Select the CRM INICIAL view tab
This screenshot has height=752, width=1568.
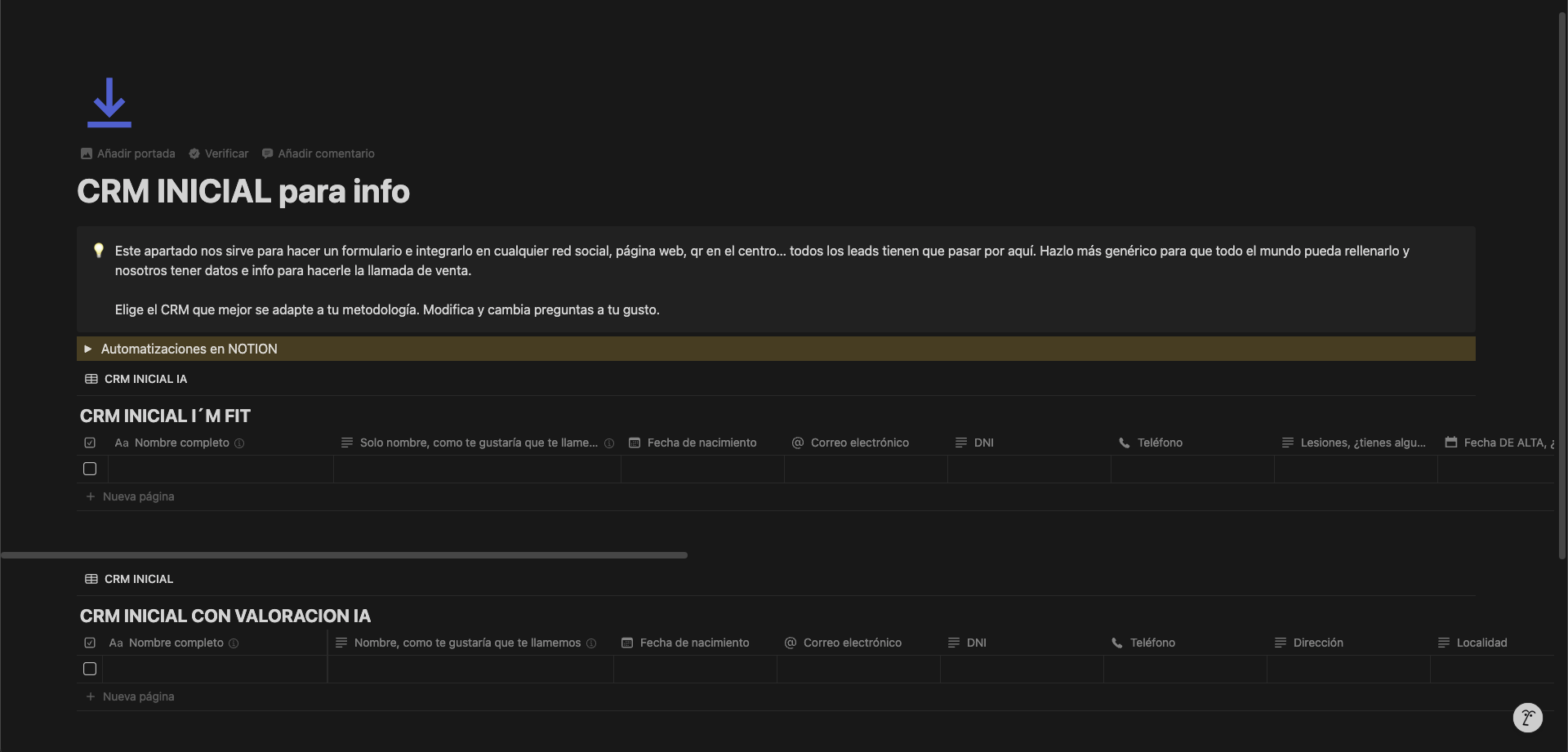point(139,579)
